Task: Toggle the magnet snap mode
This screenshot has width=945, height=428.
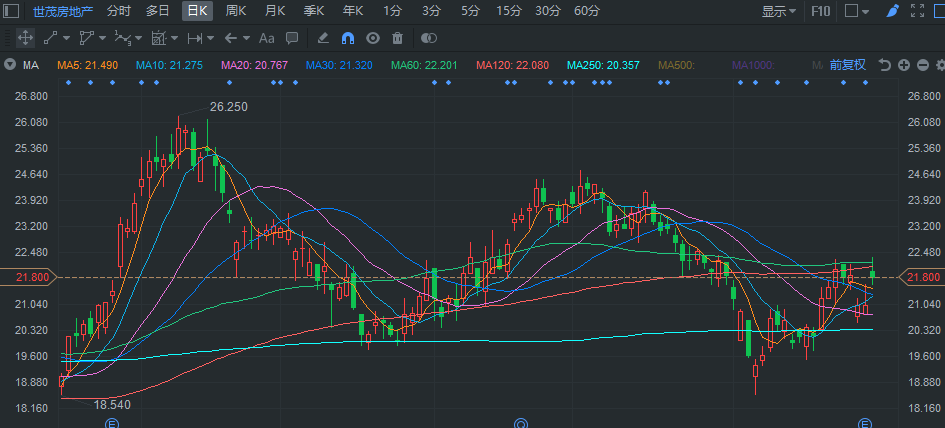Action: [x=348, y=38]
